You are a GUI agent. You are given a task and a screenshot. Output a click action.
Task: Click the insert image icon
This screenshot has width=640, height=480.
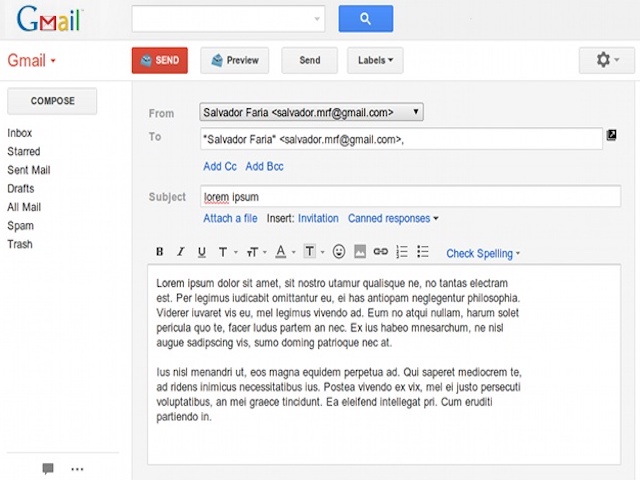[x=360, y=252]
